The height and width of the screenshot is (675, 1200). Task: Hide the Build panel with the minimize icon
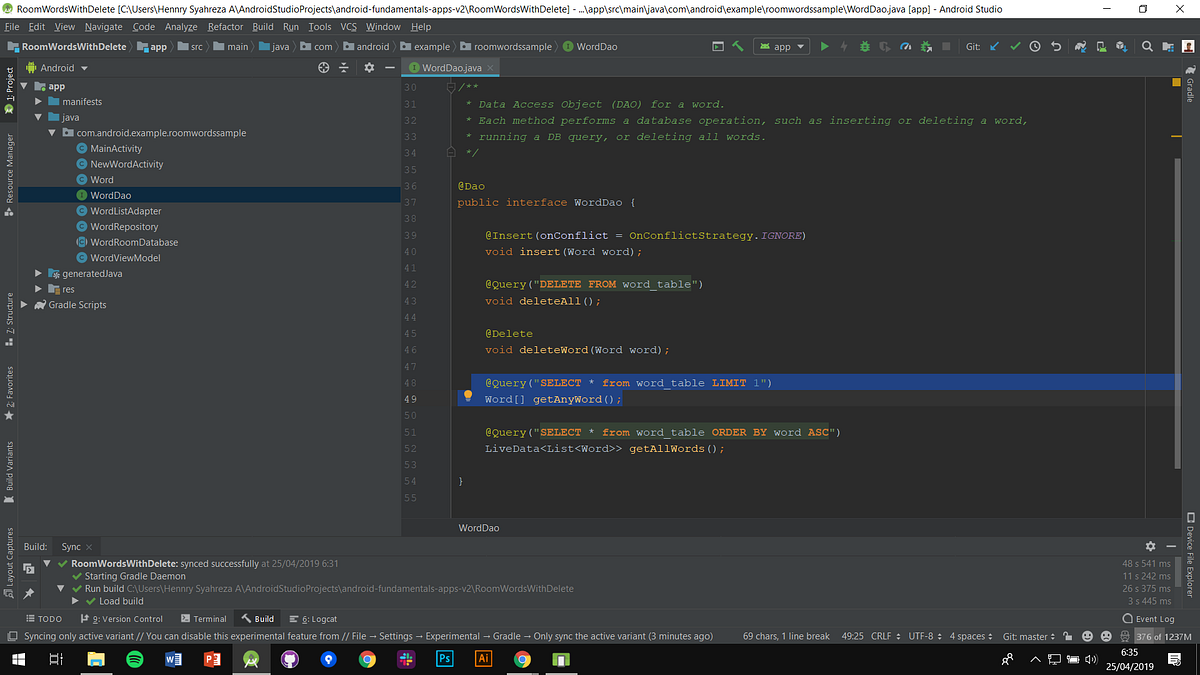[1170, 546]
